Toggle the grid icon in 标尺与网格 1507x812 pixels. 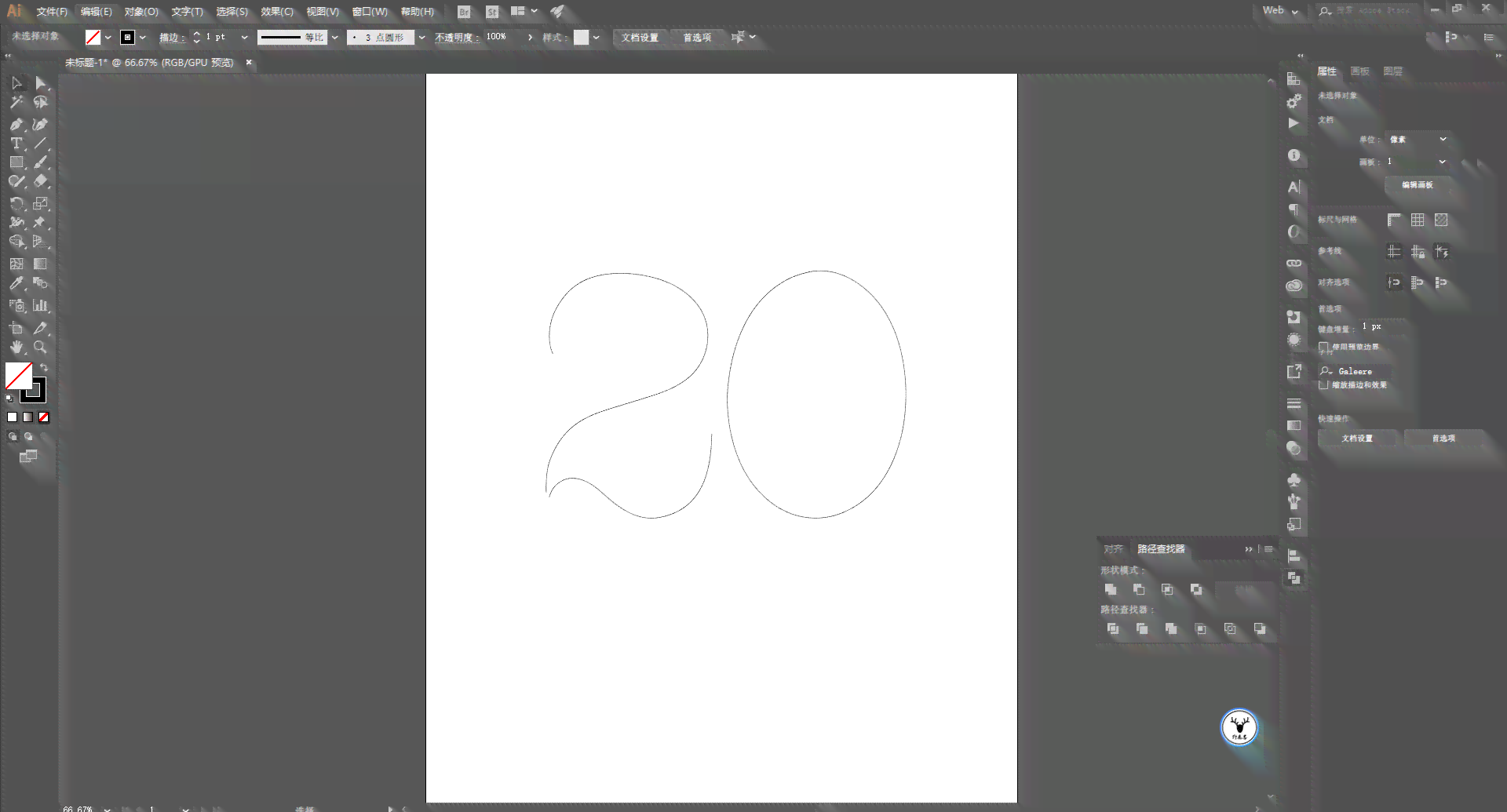pyautogui.click(x=1418, y=220)
